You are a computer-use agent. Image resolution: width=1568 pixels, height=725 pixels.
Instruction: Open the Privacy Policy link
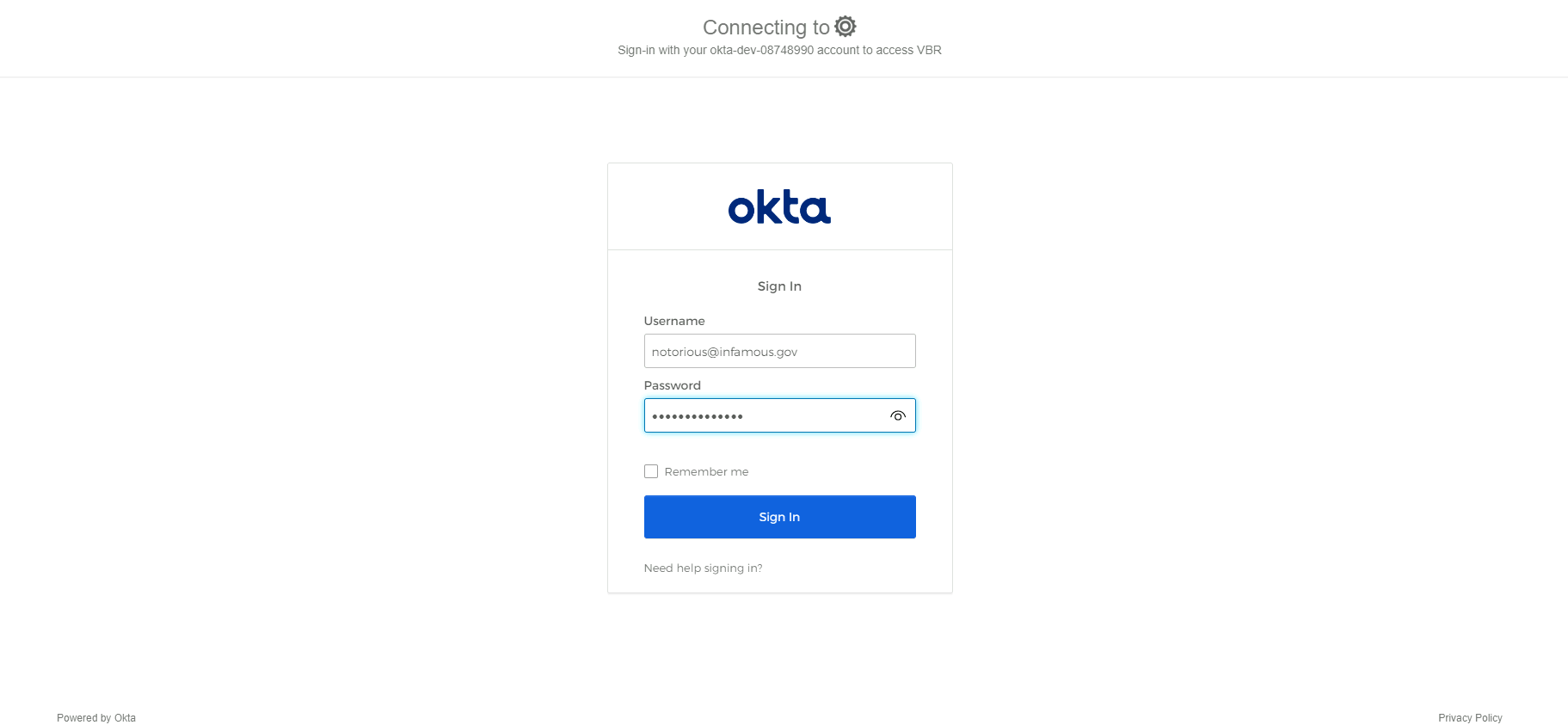click(1470, 718)
